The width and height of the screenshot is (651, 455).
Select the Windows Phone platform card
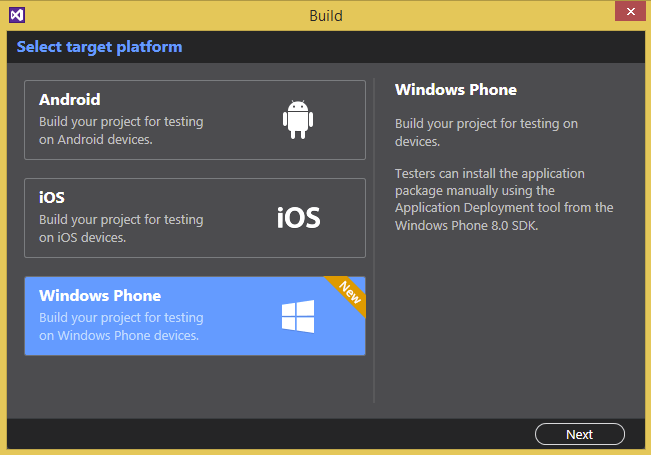195,316
